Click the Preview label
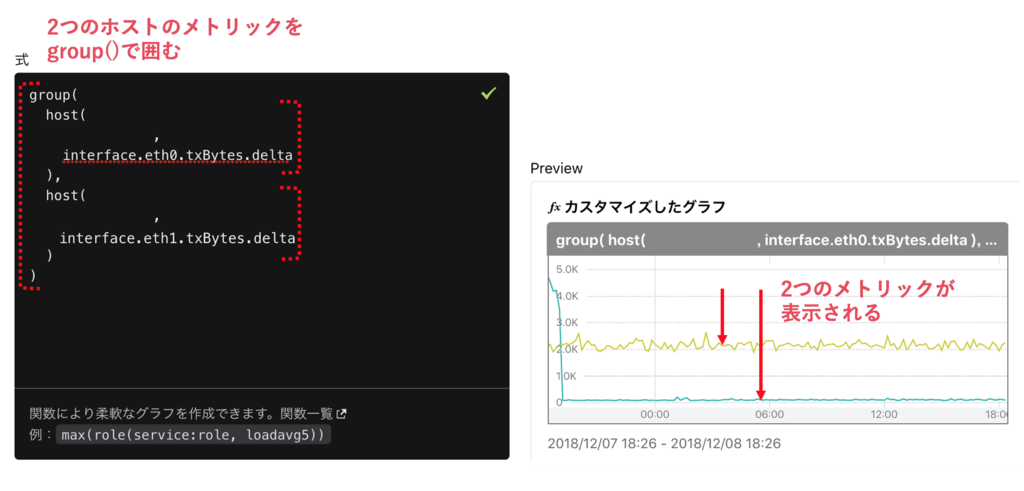The height and width of the screenshot is (491, 1024). click(556, 168)
